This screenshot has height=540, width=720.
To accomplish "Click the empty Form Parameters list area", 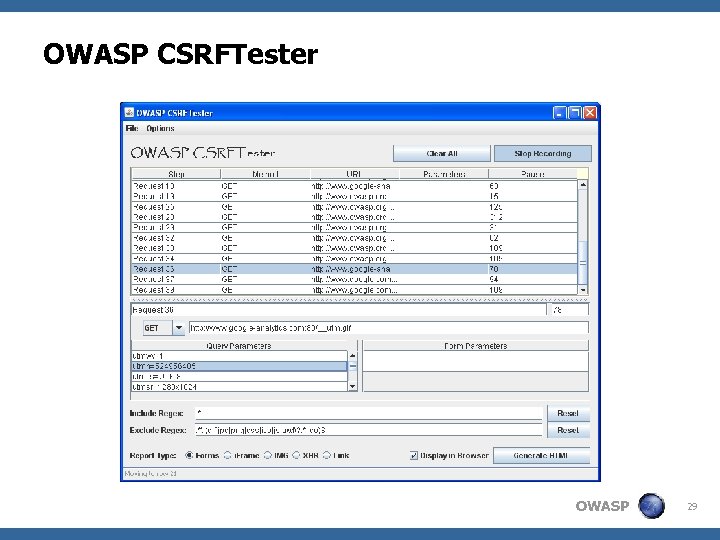I will pyautogui.click(x=476, y=361).
